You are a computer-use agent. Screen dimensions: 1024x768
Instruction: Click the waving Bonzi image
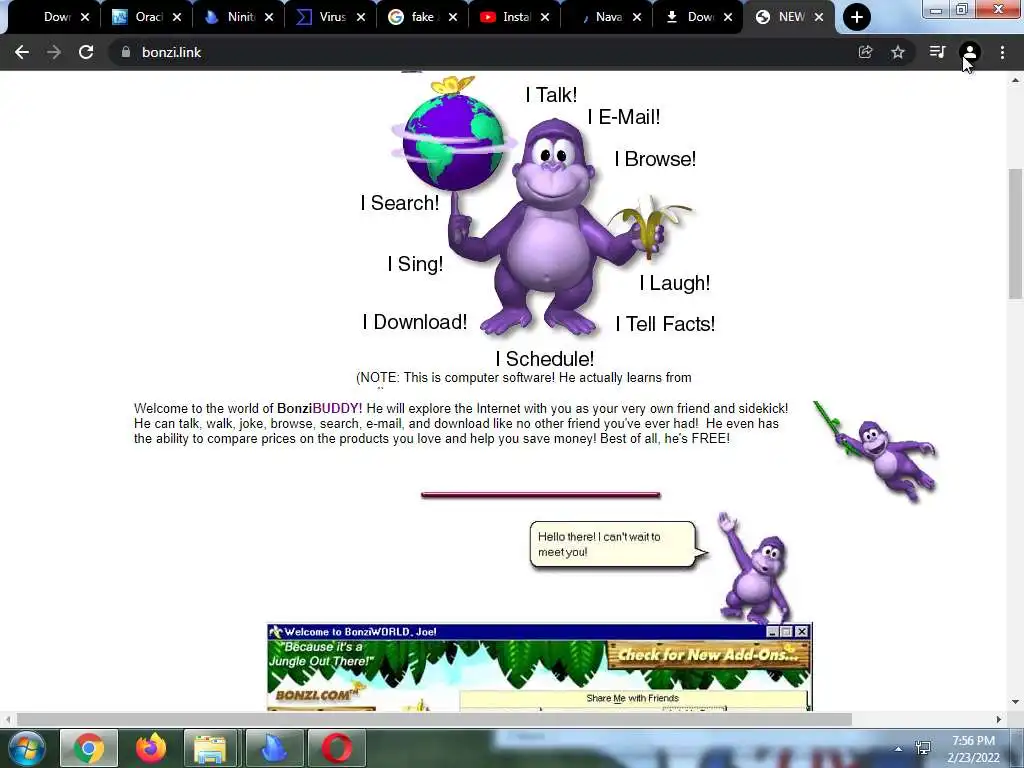tap(754, 567)
